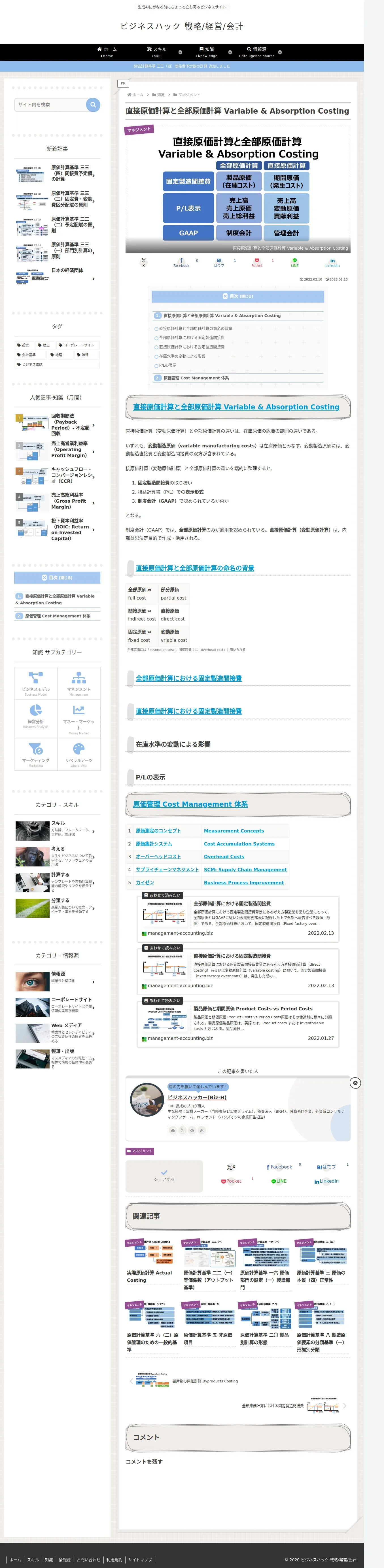
Task: Open the ホーム navigation menu item
Action: click(x=107, y=52)
